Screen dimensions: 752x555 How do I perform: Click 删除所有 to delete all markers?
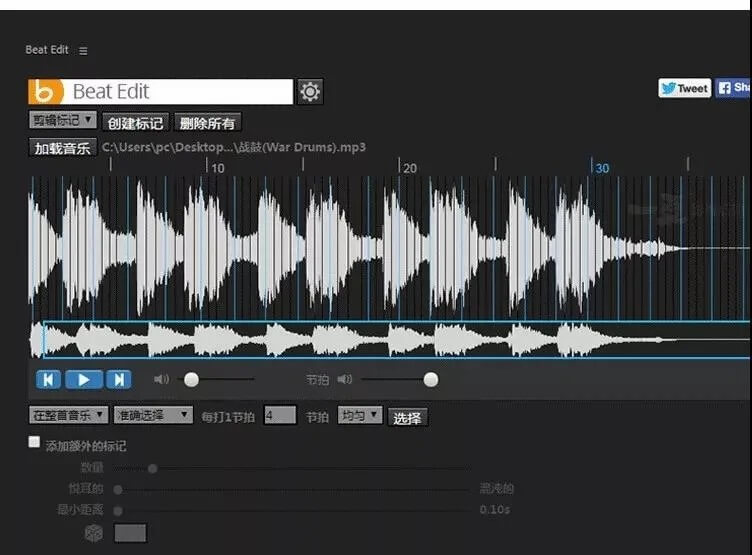[x=207, y=123]
